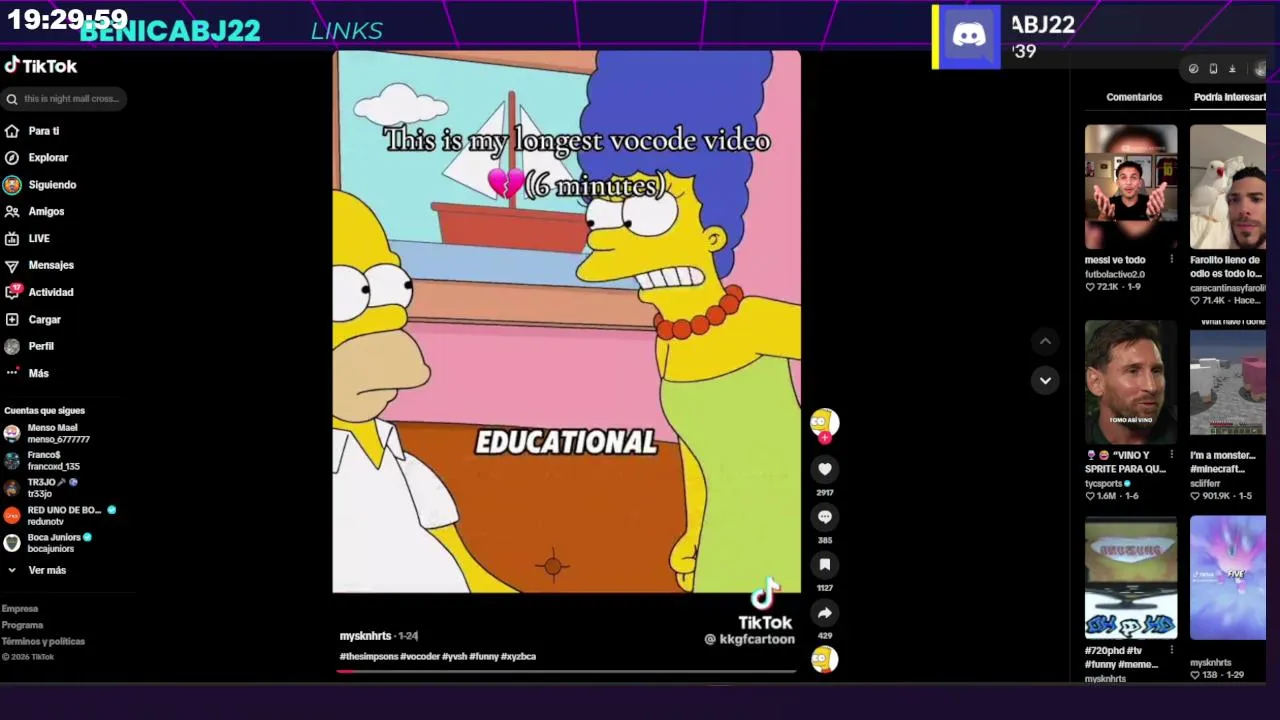Open the #720phd #tv video thumbnail

(x=1131, y=577)
